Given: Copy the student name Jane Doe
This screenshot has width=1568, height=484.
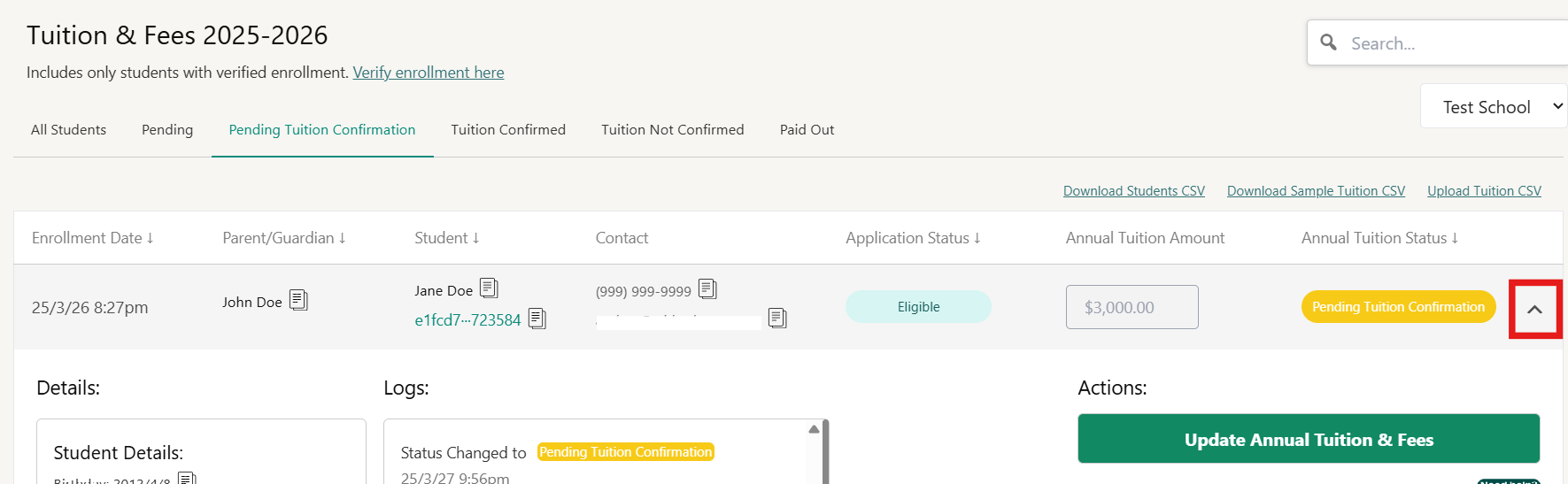Looking at the screenshot, I should point(489,288).
